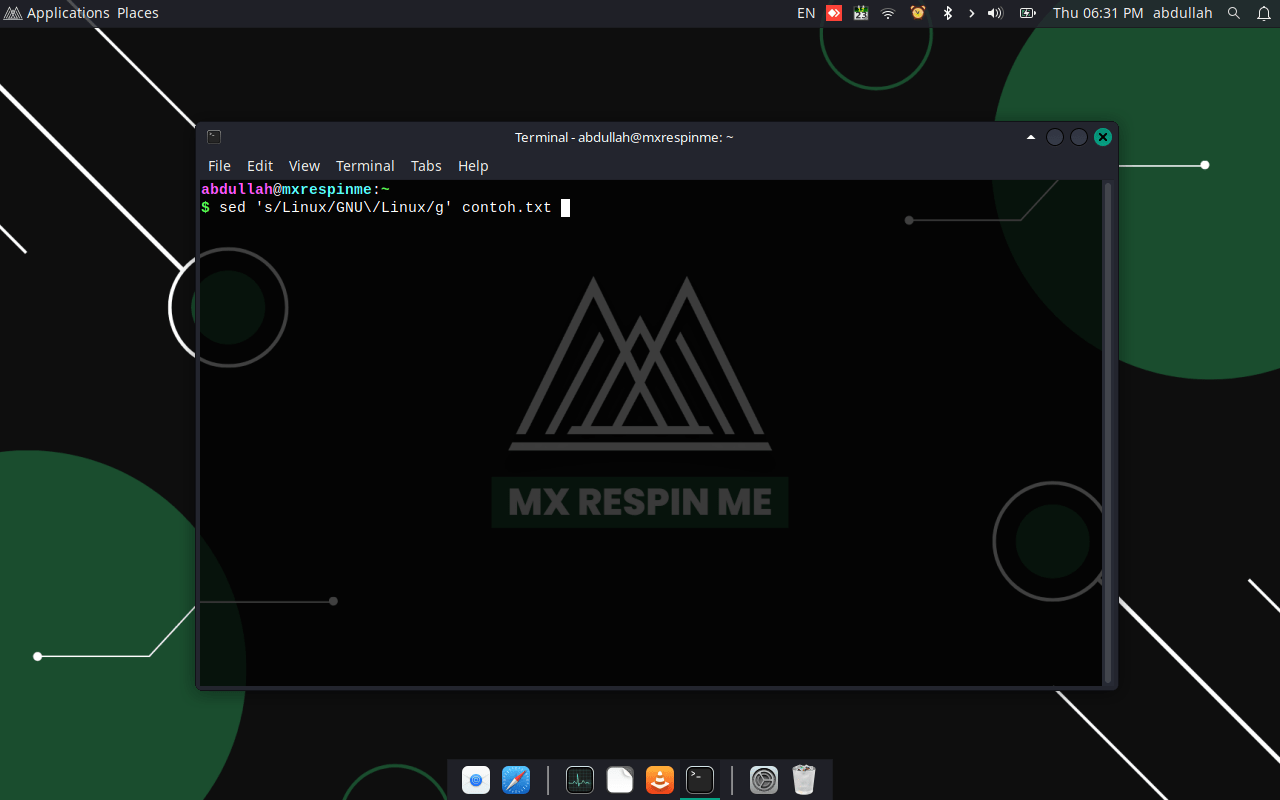Image resolution: width=1280 pixels, height=800 pixels.
Task: Click the 'abdullah@mxrespinme' prompt text
Action: click(x=286, y=189)
